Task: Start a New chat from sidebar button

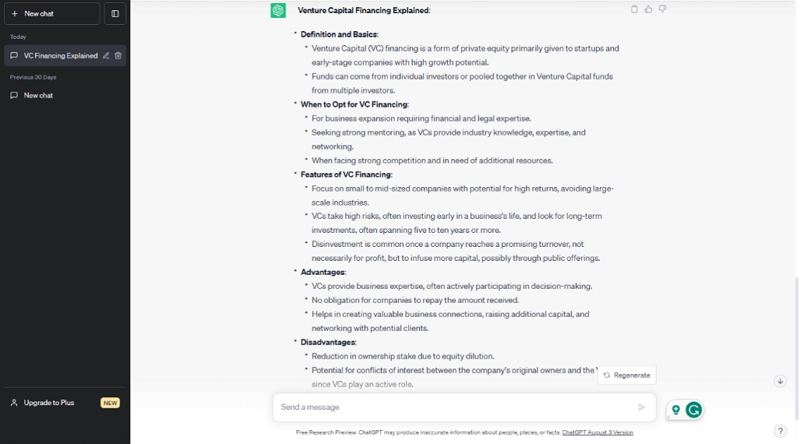Action: [52, 13]
